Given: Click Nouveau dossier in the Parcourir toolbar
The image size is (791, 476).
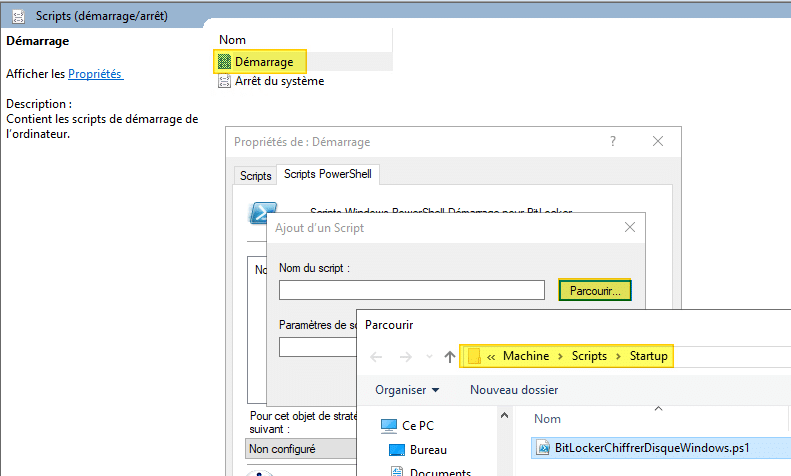Looking at the screenshot, I should click(514, 390).
